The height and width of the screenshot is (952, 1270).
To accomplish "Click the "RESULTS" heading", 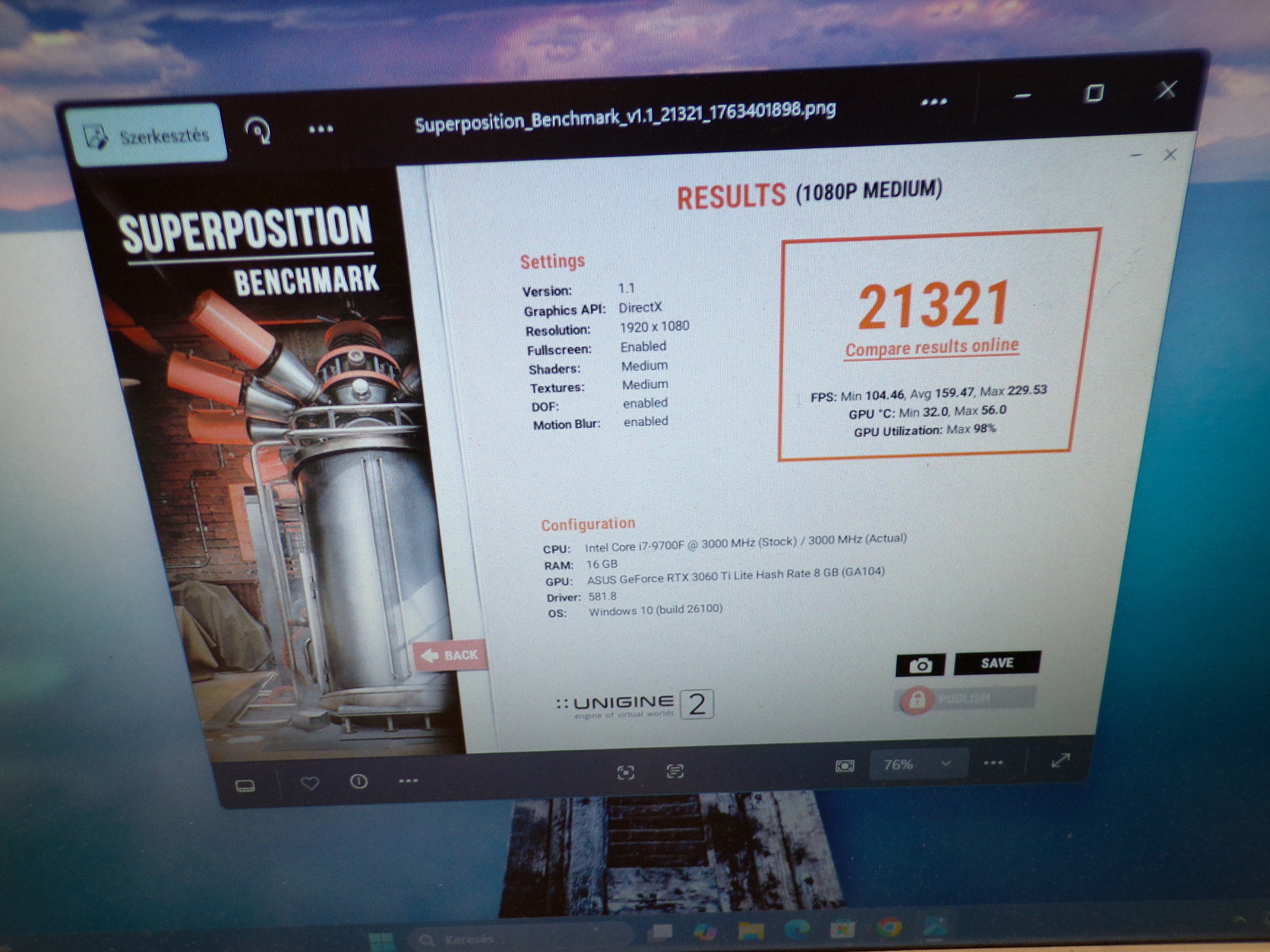I will coord(731,197).
